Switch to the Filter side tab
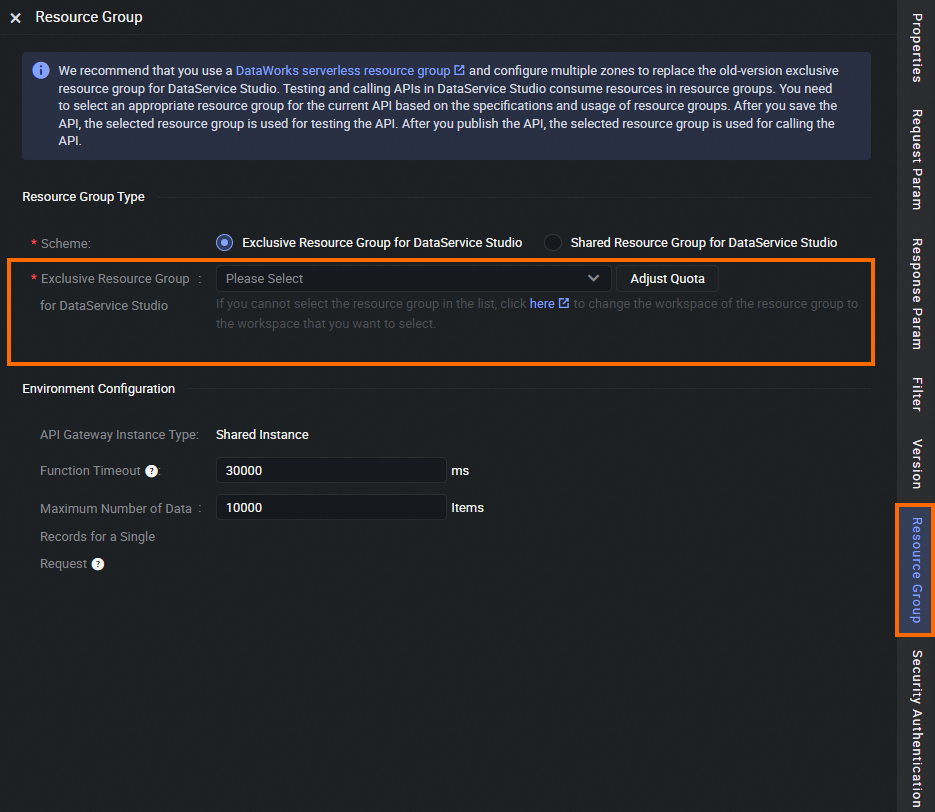The width and height of the screenshot is (935, 812). (917, 394)
